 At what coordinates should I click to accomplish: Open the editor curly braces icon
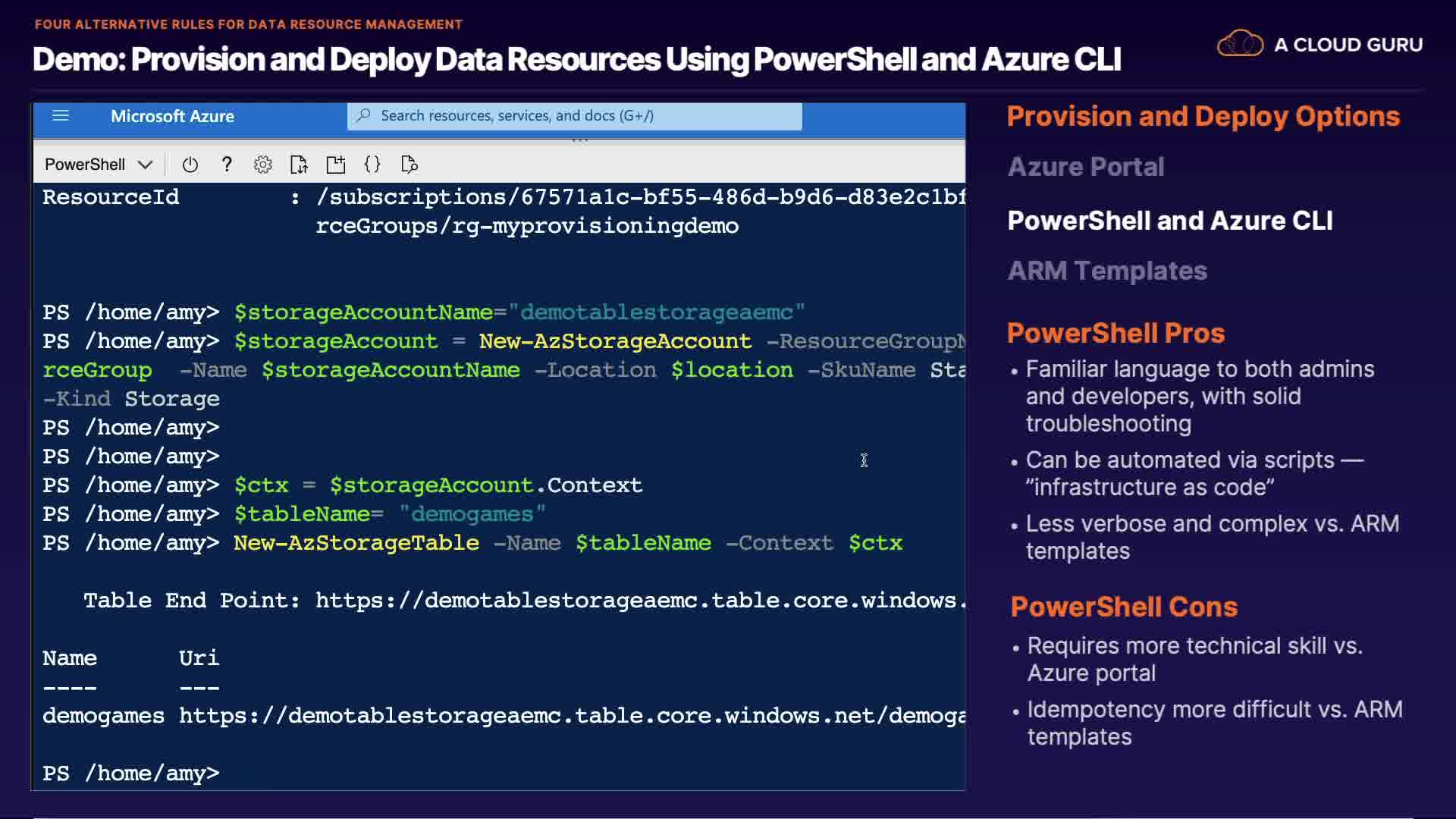click(372, 165)
